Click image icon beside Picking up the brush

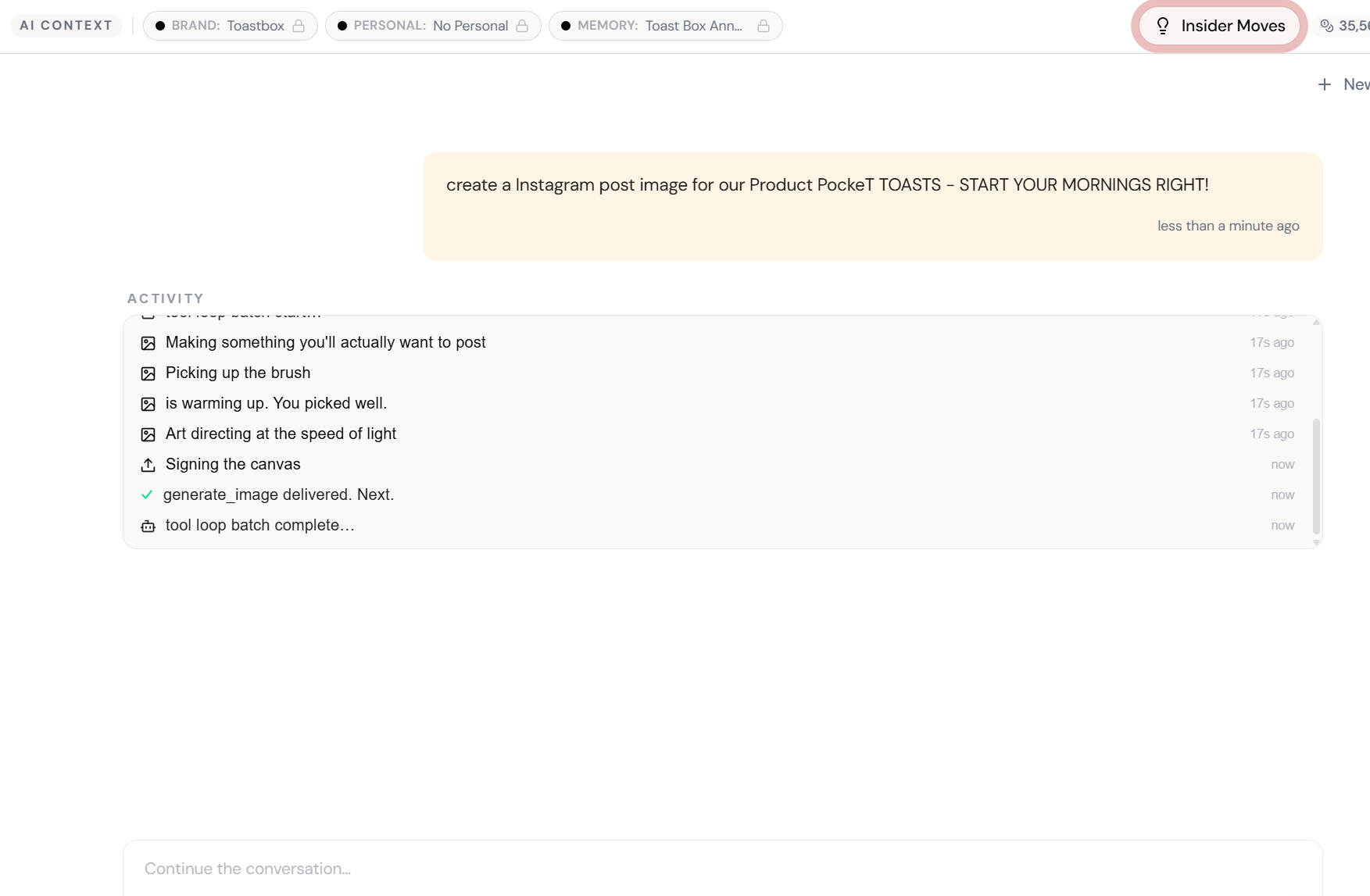point(148,373)
